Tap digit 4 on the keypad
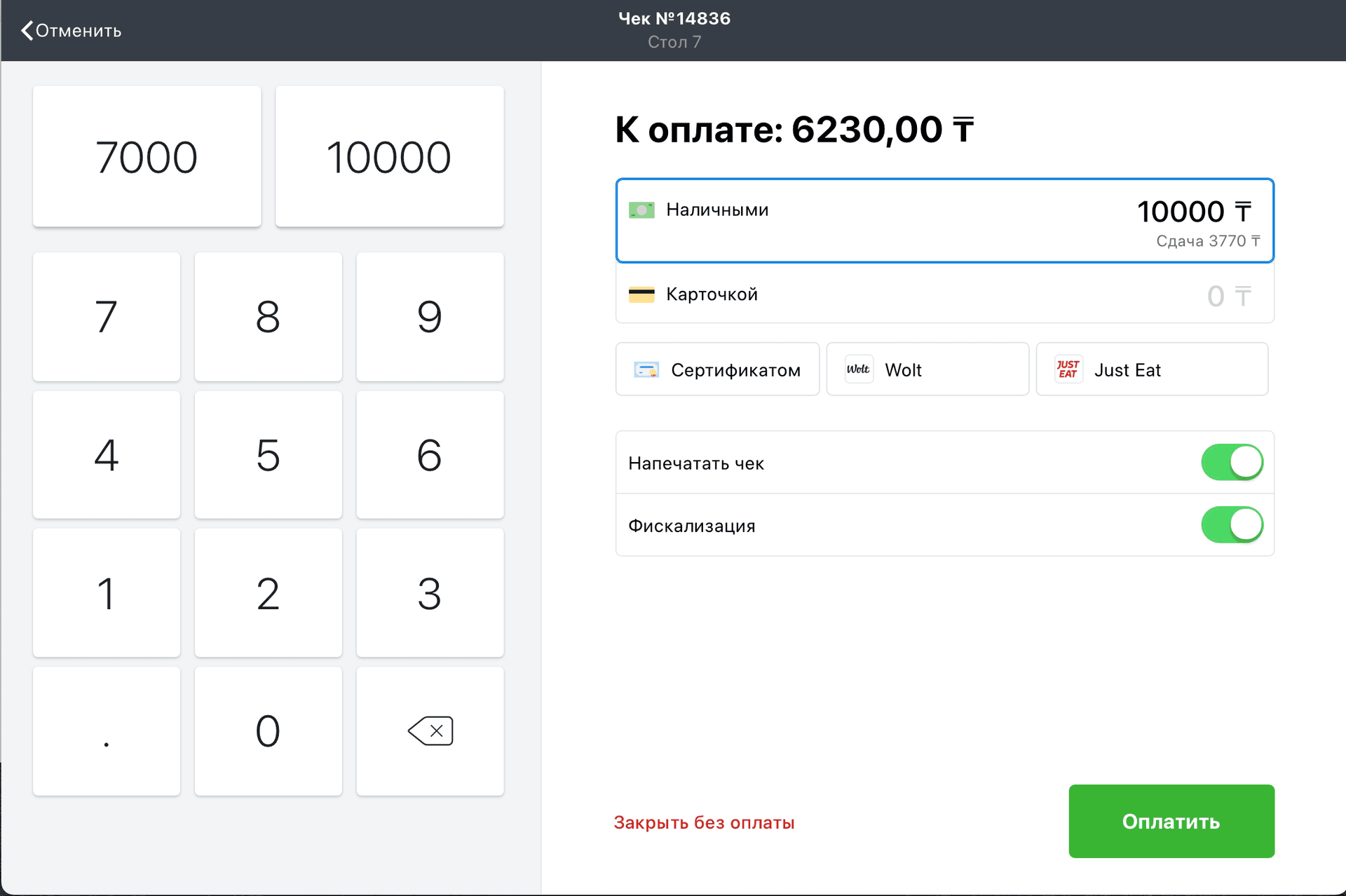This screenshot has width=1346, height=896. click(x=107, y=454)
